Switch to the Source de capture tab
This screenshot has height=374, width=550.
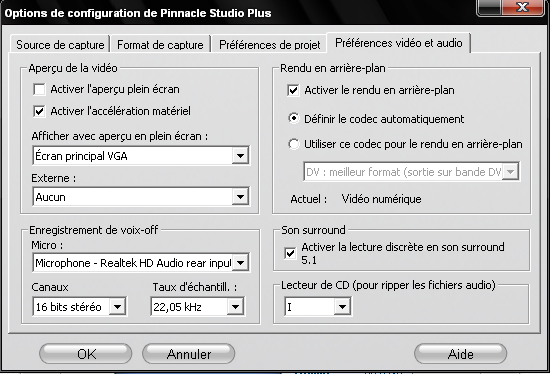pos(60,45)
